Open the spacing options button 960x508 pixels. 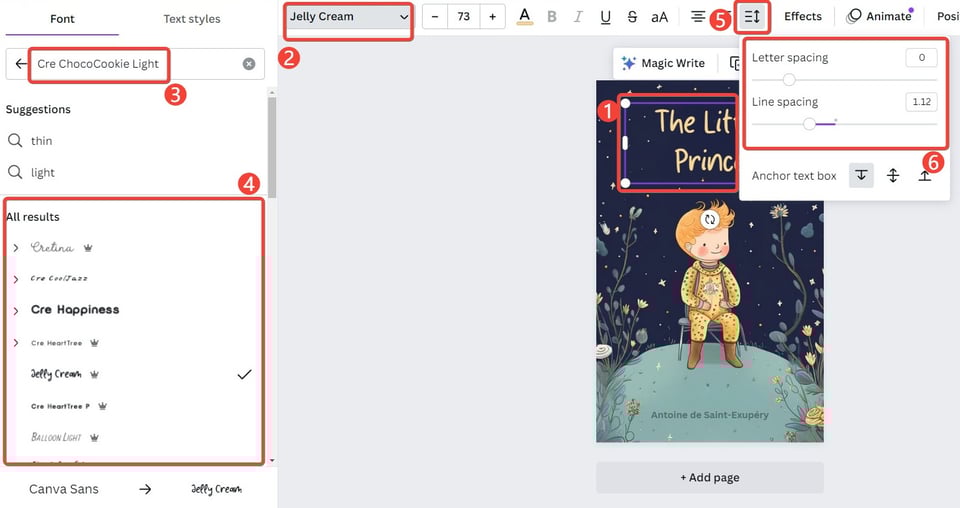752,17
